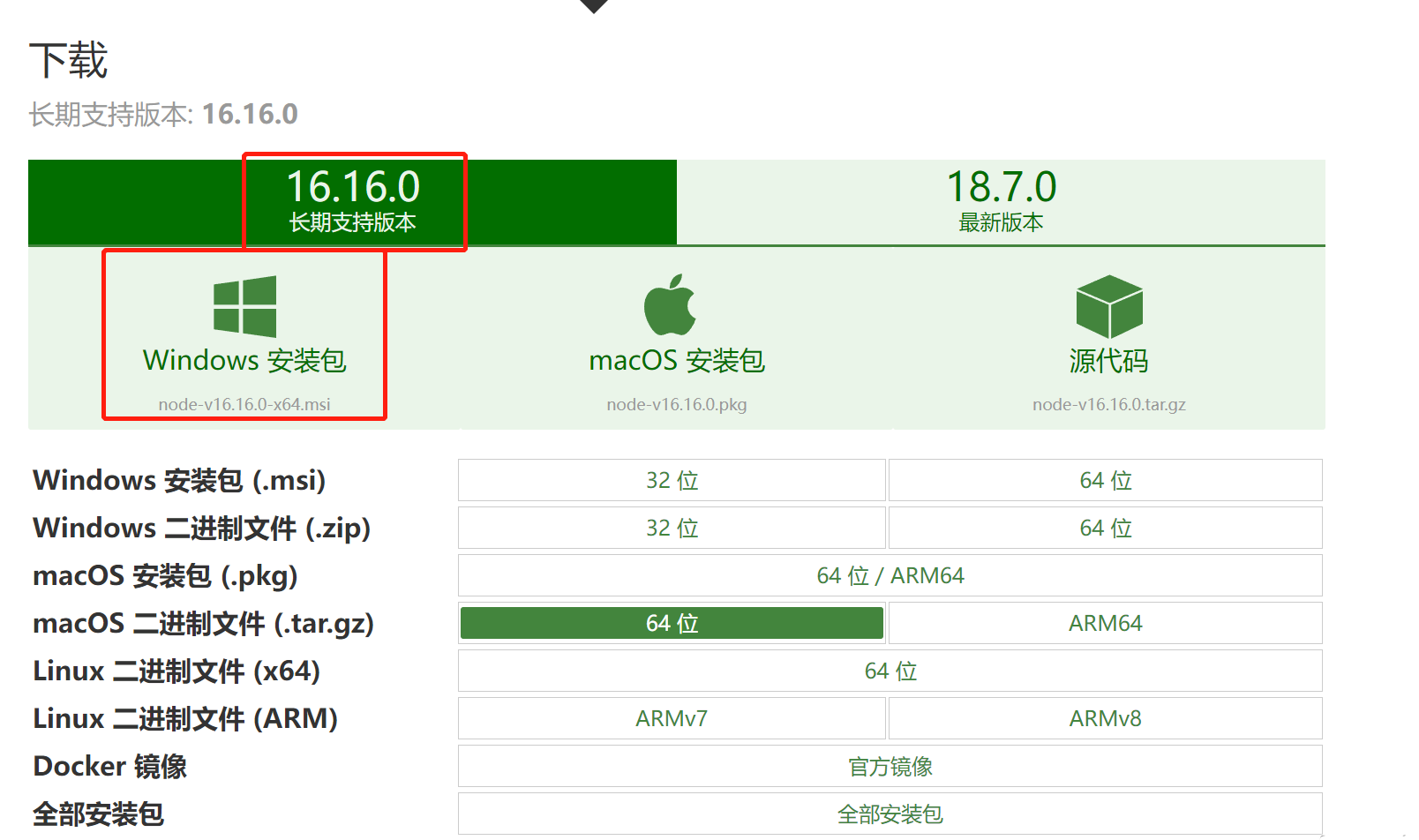
Task: Choose 32 位 for Windows 二进制文件 (.zip)
Action: (x=672, y=528)
